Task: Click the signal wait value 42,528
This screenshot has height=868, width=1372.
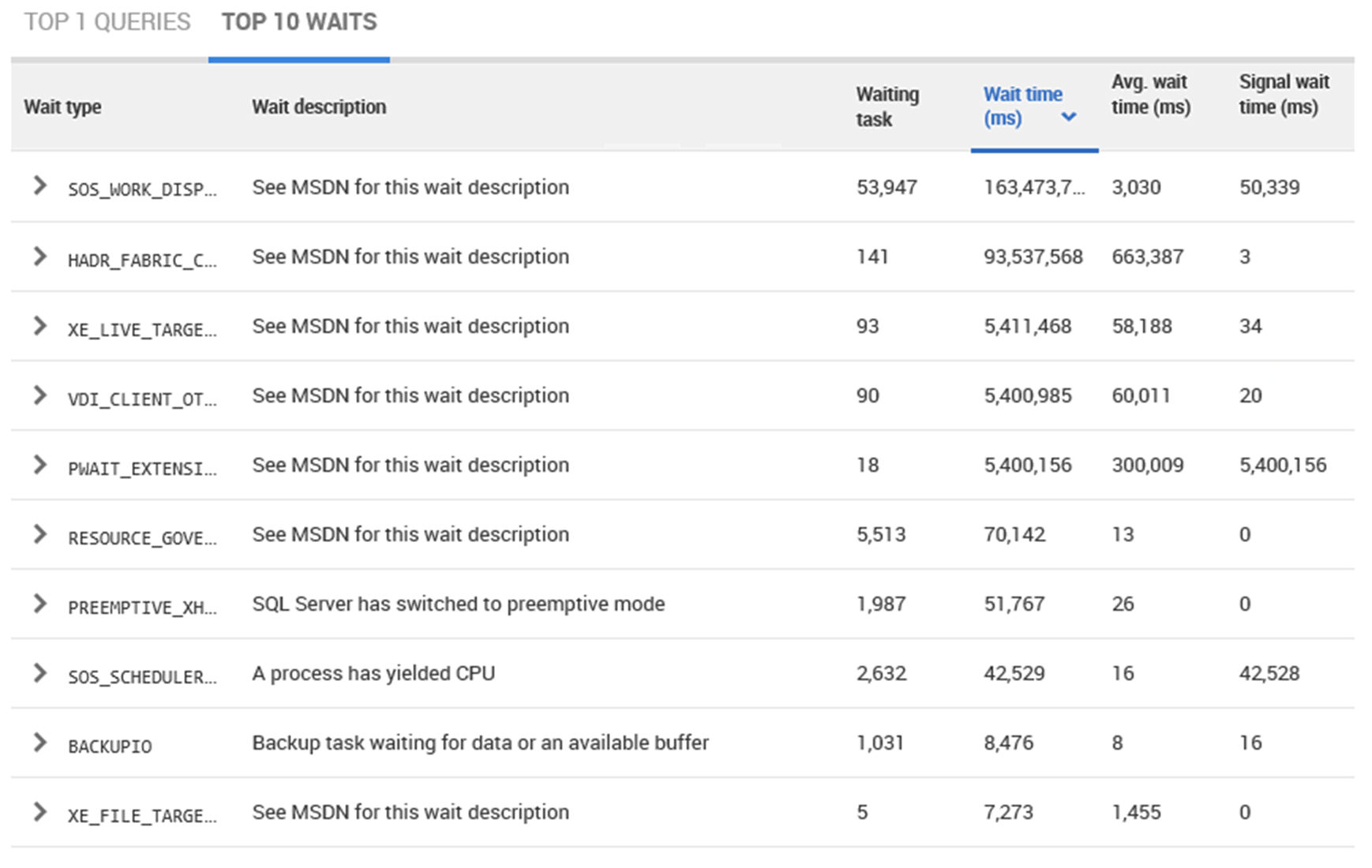Action: (x=1269, y=673)
